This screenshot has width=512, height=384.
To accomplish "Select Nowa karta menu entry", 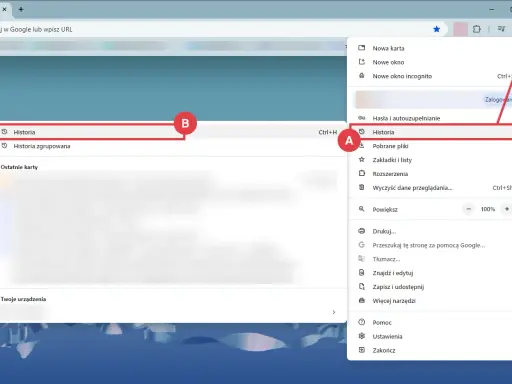I will pyautogui.click(x=430, y=48).
